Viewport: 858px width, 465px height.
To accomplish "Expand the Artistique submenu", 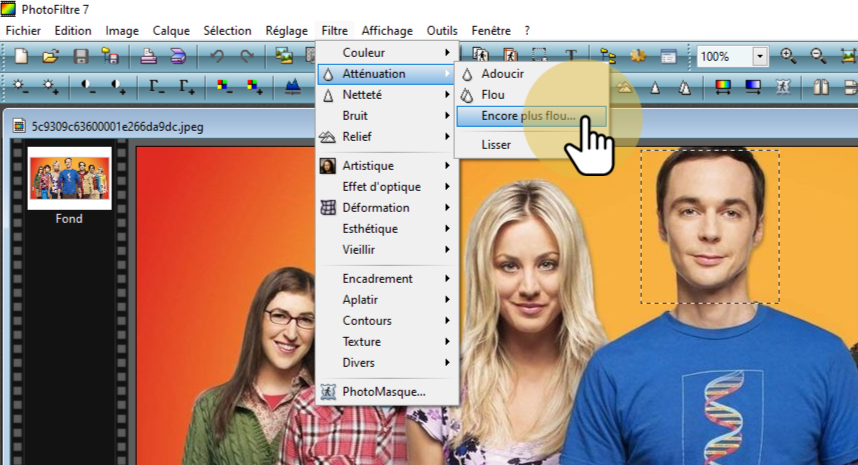I will (x=387, y=166).
